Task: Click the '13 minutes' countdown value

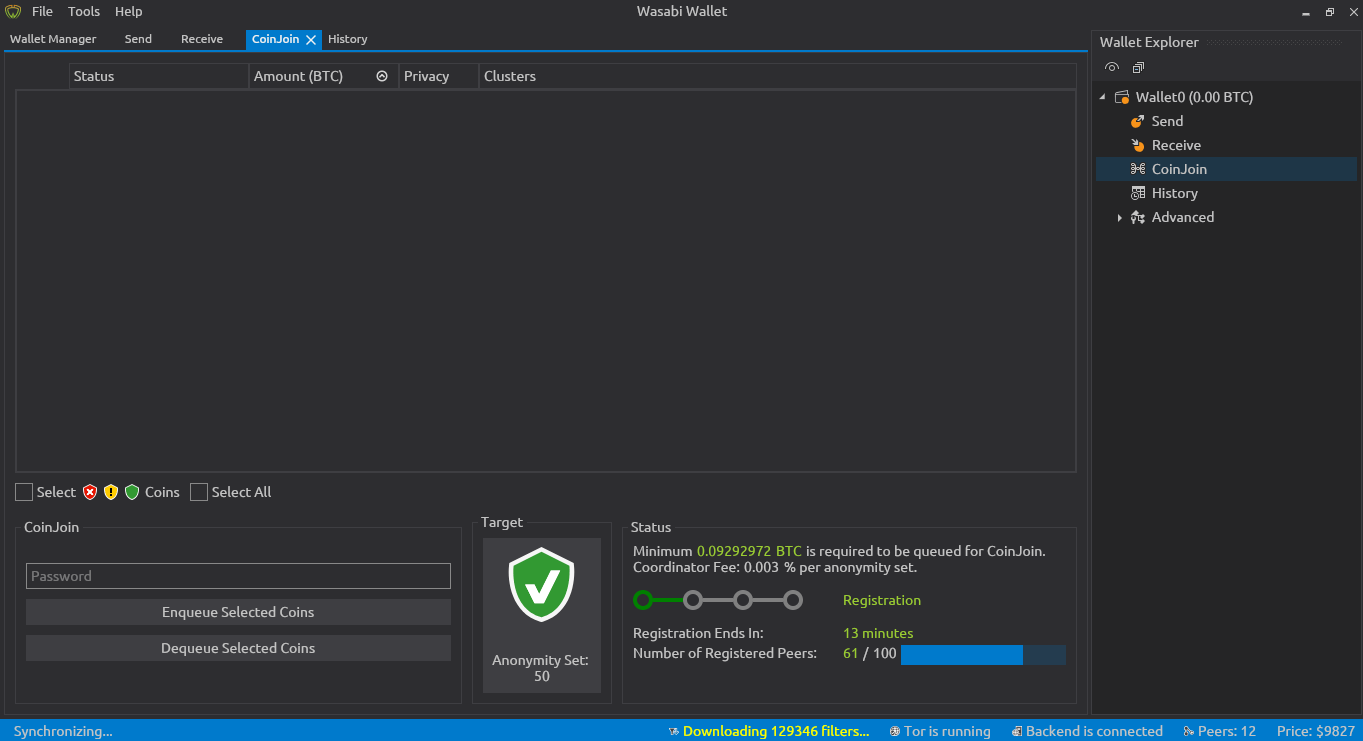Action: pos(878,633)
